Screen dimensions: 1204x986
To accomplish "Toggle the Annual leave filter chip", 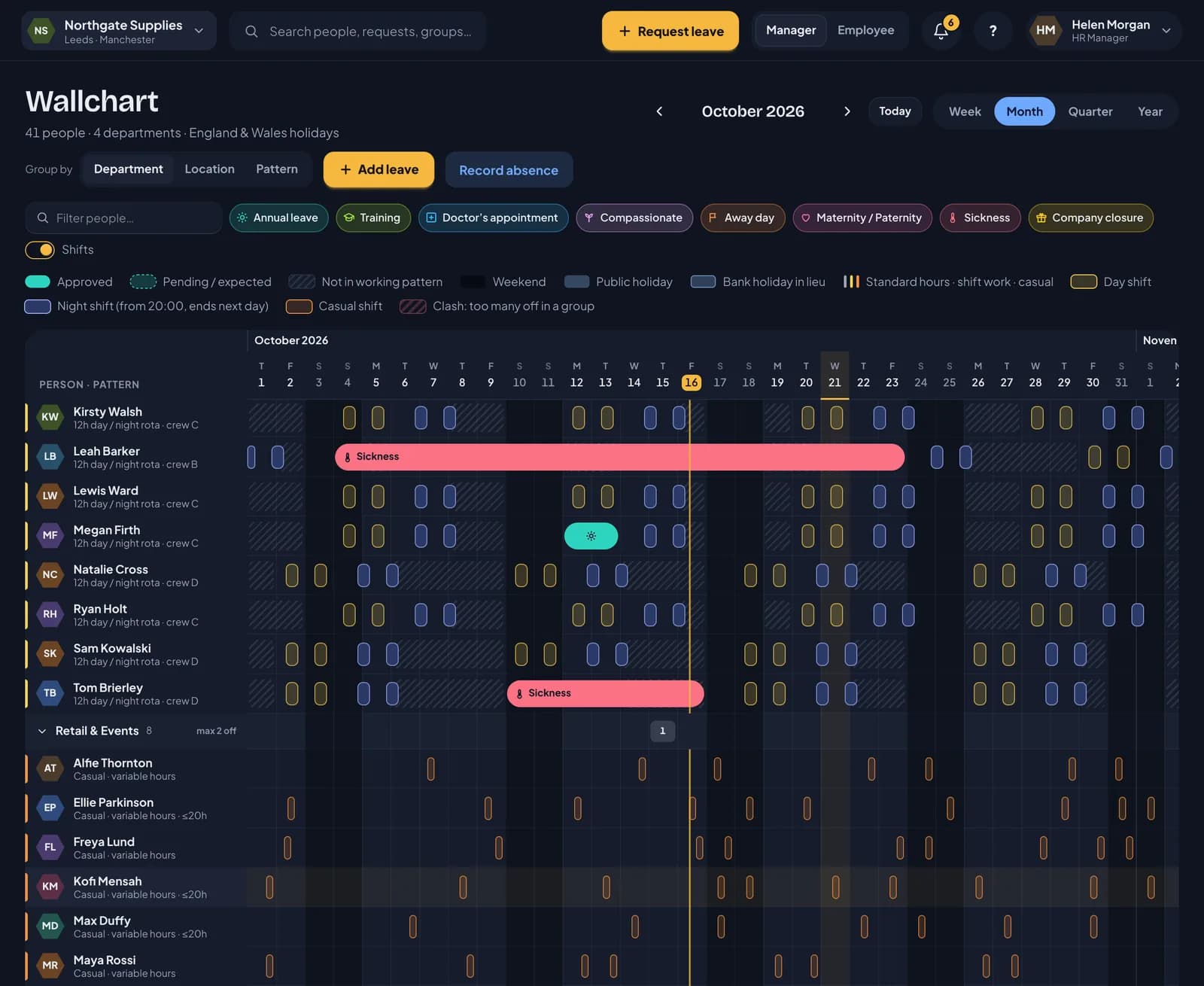I will [x=278, y=218].
